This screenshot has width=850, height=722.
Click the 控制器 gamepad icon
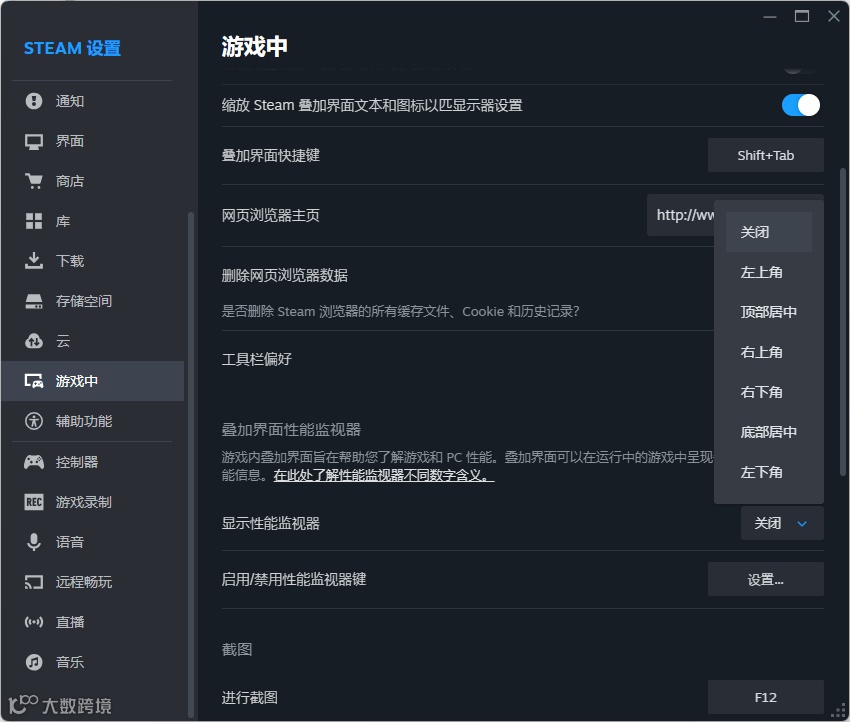tap(34, 462)
